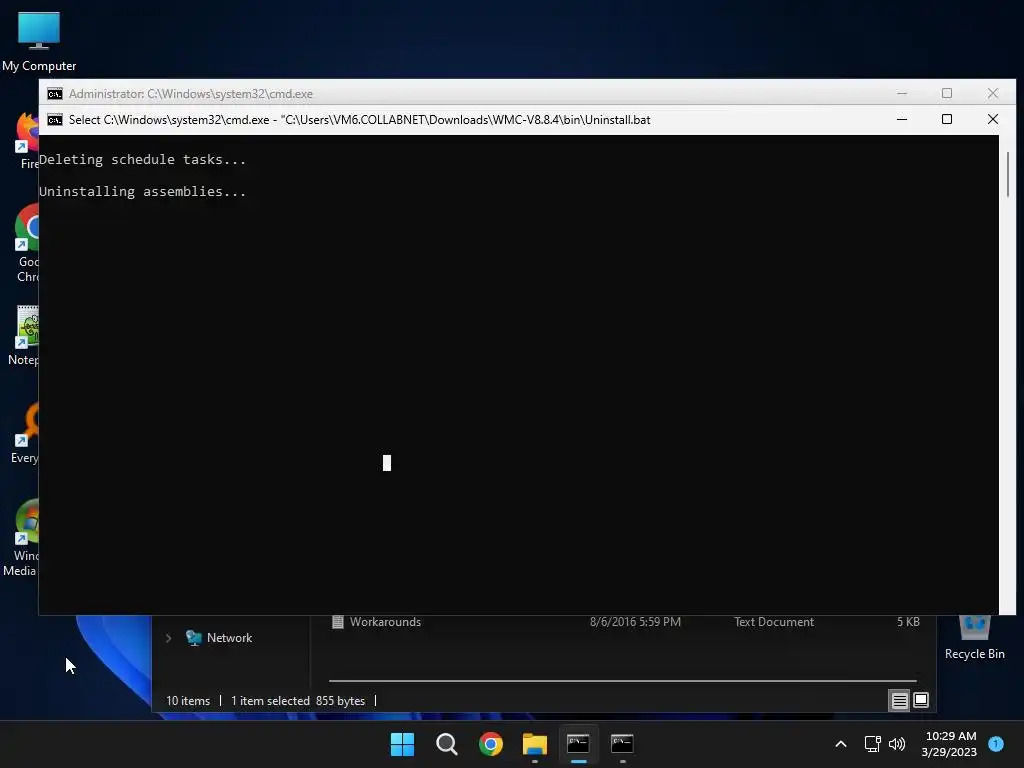
Task: Minimize the Administrator cmd window behind
Action: click(x=902, y=93)
